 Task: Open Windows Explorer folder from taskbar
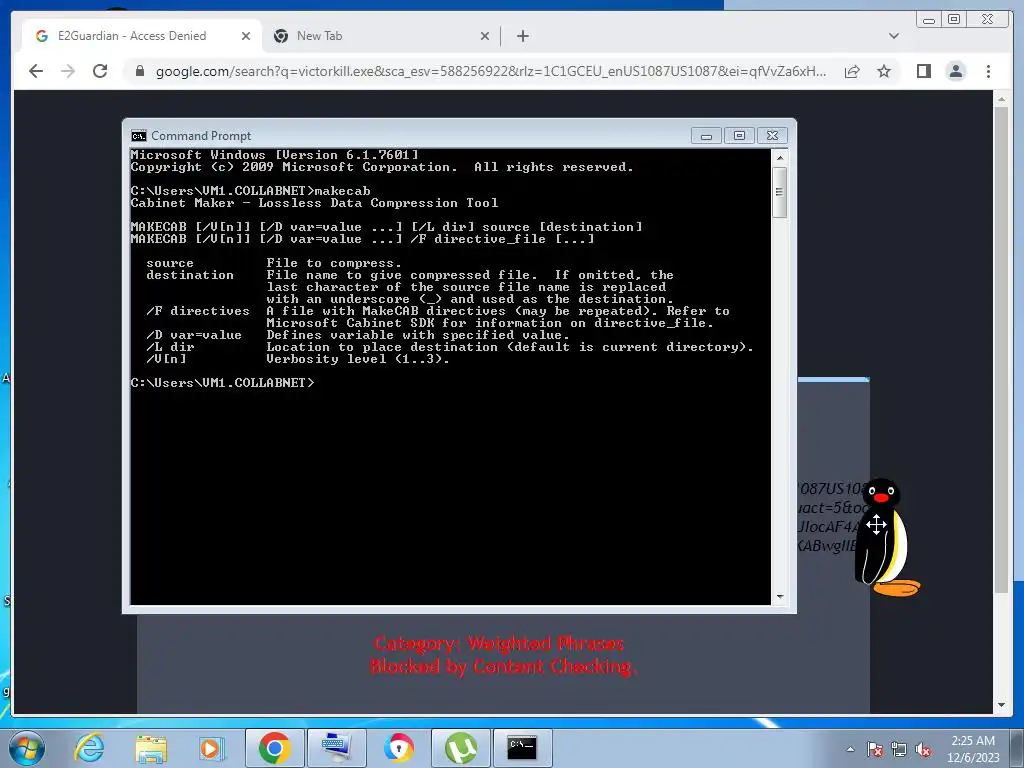pos(151,748)
